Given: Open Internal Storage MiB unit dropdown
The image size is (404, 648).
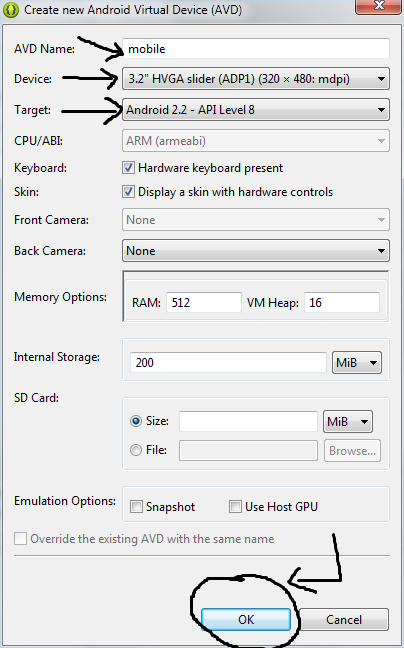Looking at the screenshot, I should point(357,362).
